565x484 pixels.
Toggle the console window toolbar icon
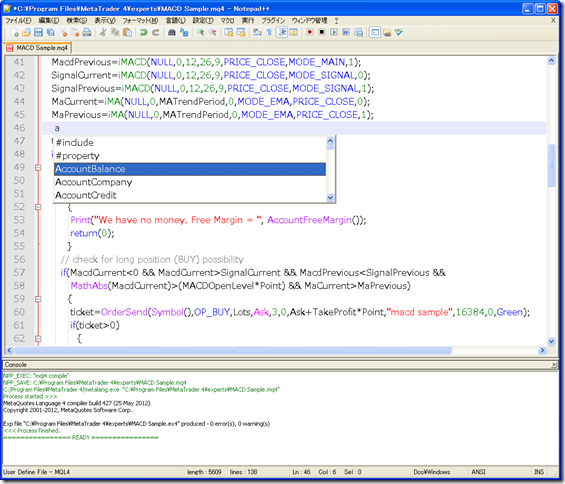click(x=375, y=33)
